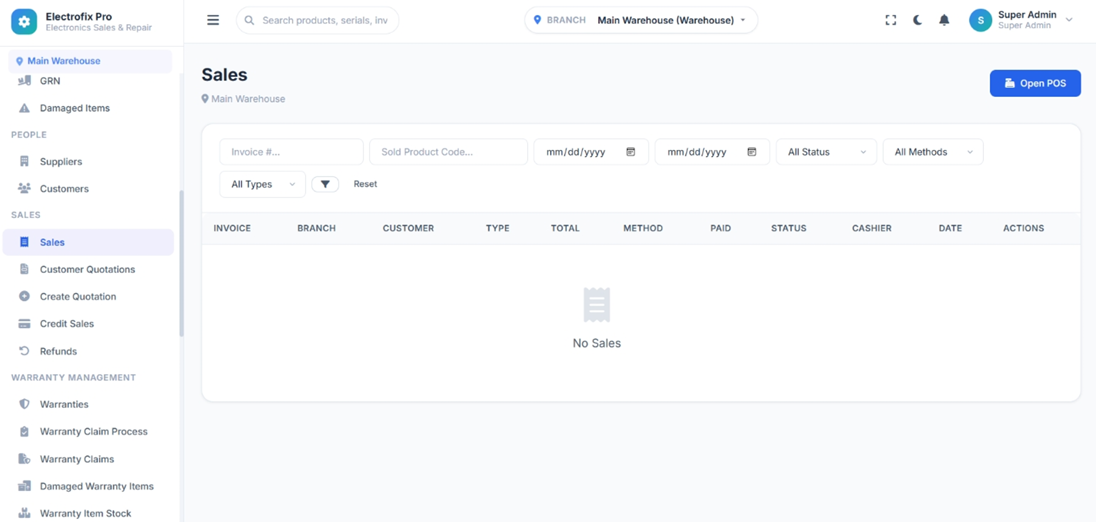
Task: Focus the Invoice # filter field
Action: pos(291,152)
